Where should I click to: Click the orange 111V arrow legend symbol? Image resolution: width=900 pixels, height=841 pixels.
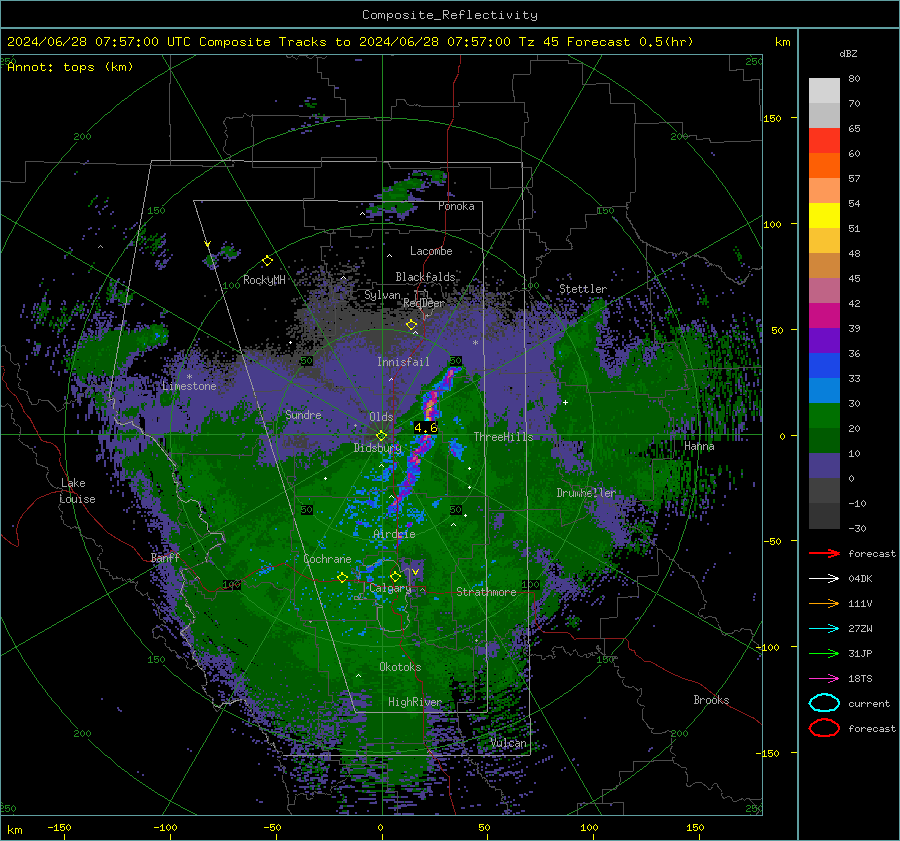(824, 603)
